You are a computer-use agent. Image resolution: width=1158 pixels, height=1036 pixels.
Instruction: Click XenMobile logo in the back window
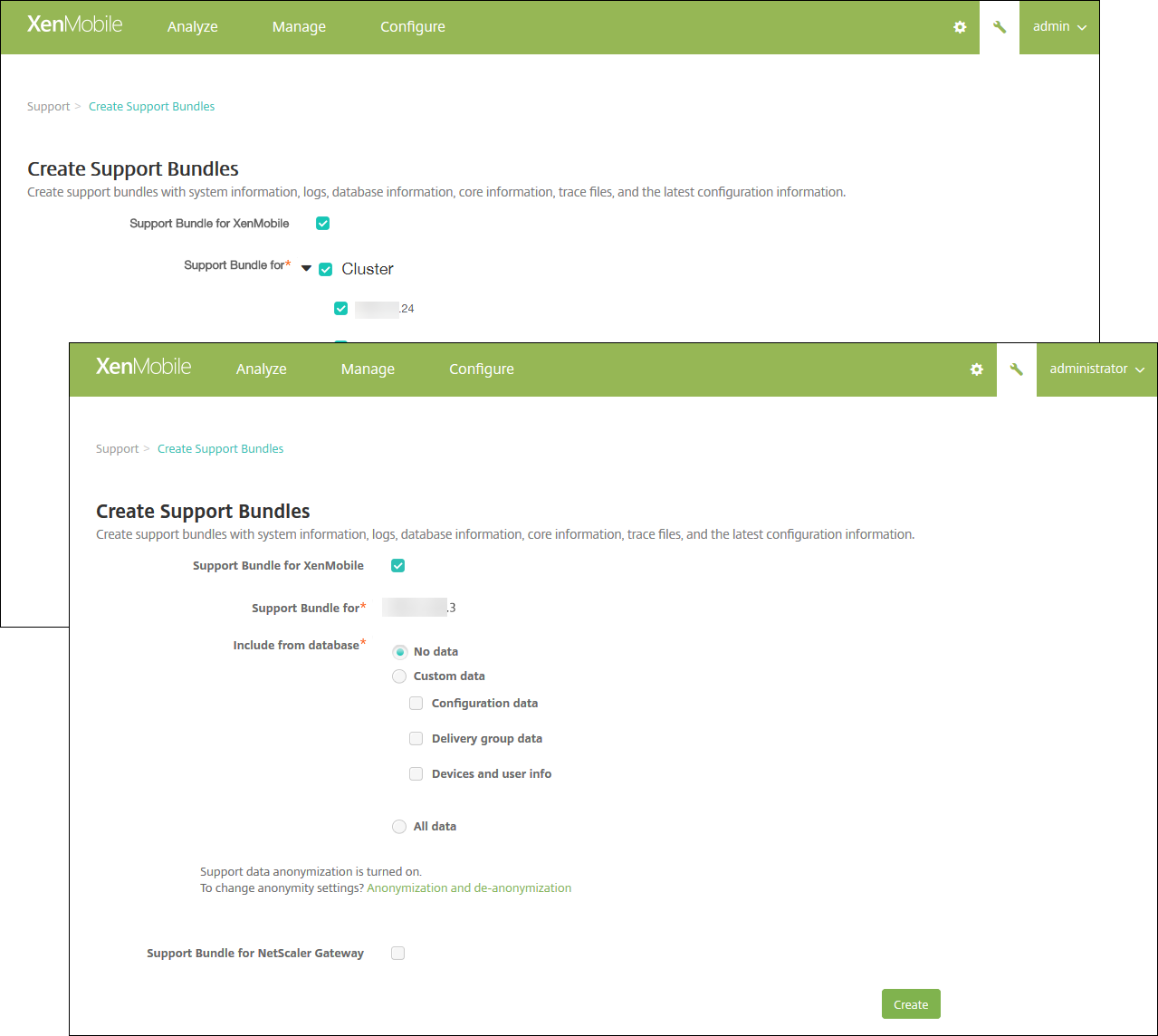(x=74, y=24)
